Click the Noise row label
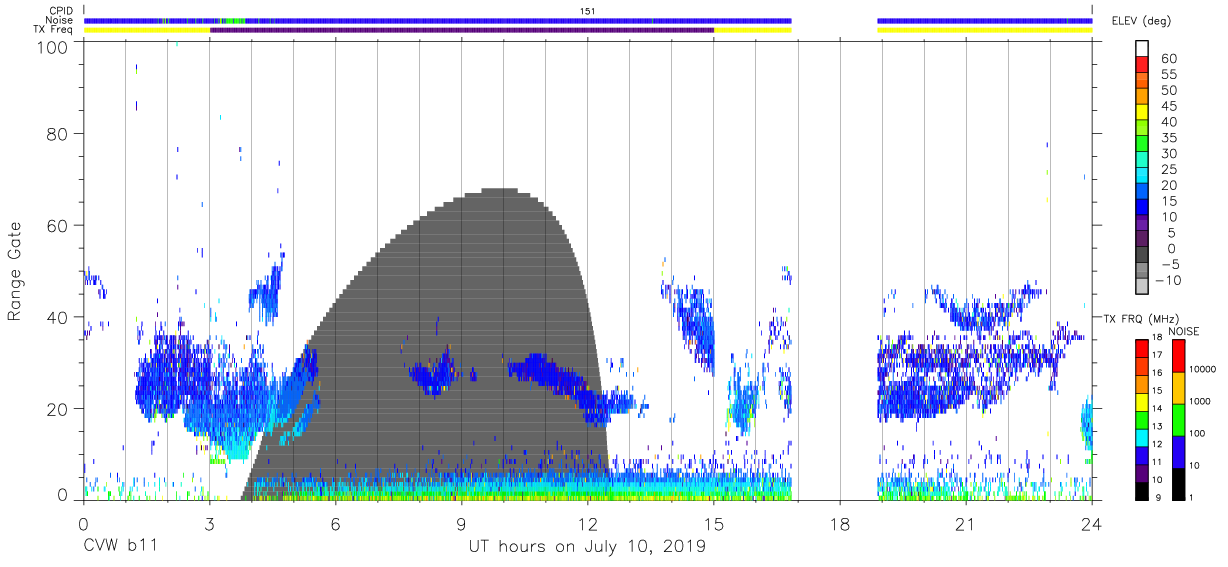 pyautogui.click(x=60, y=20)
